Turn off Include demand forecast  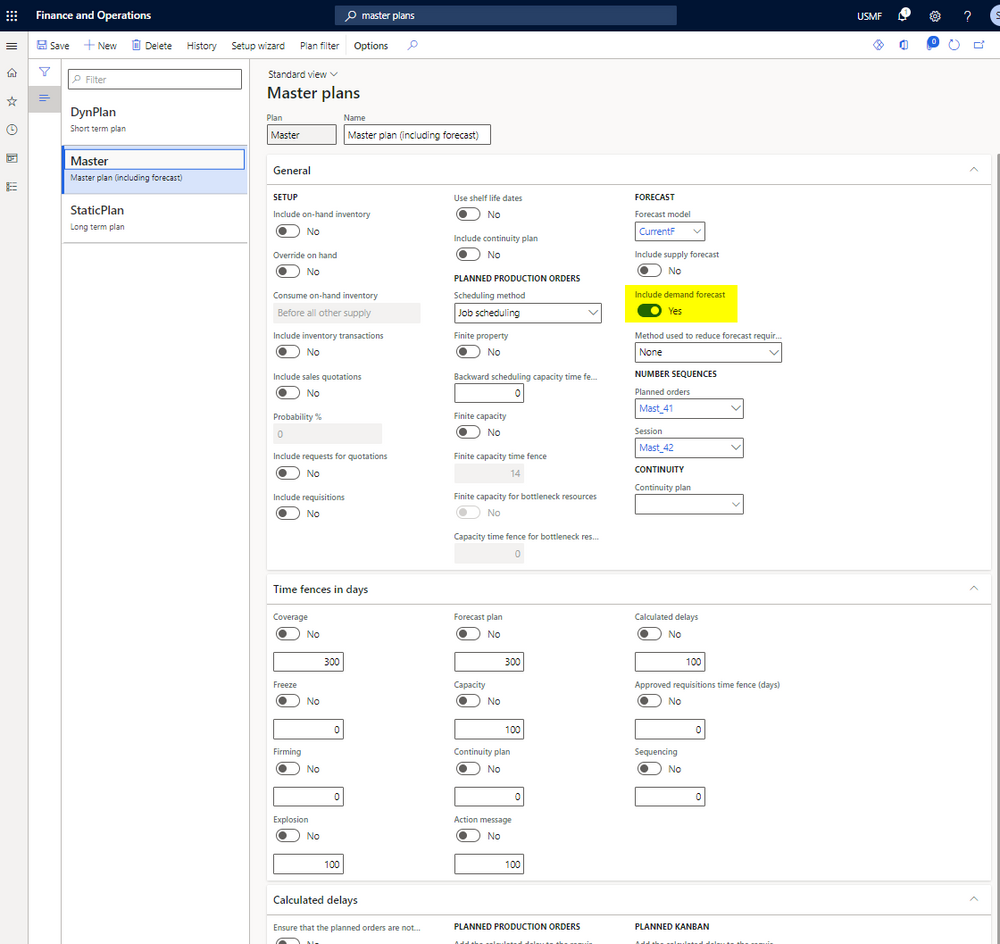coord(649,311)
